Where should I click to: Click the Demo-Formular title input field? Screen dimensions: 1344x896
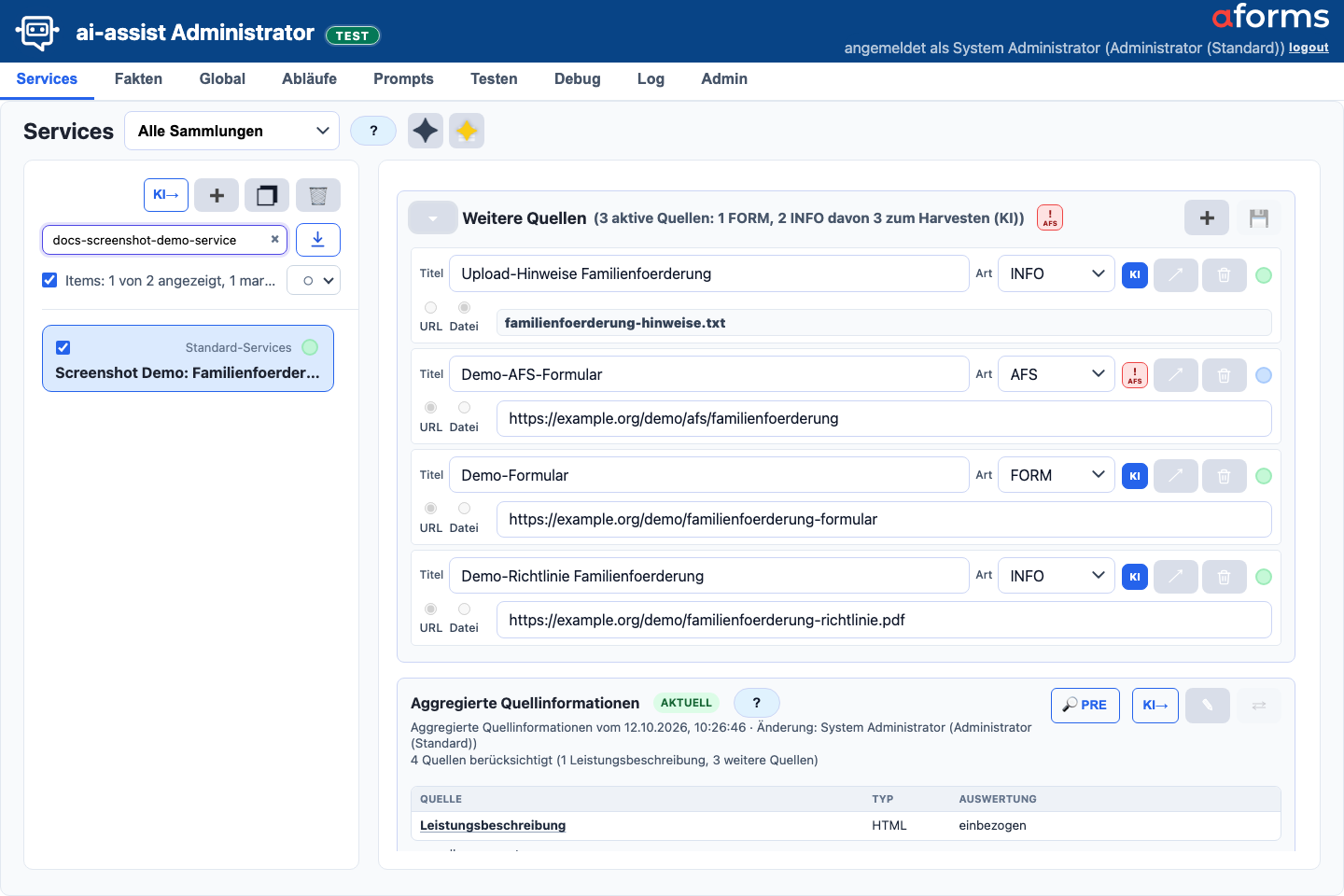coord(709,475)
